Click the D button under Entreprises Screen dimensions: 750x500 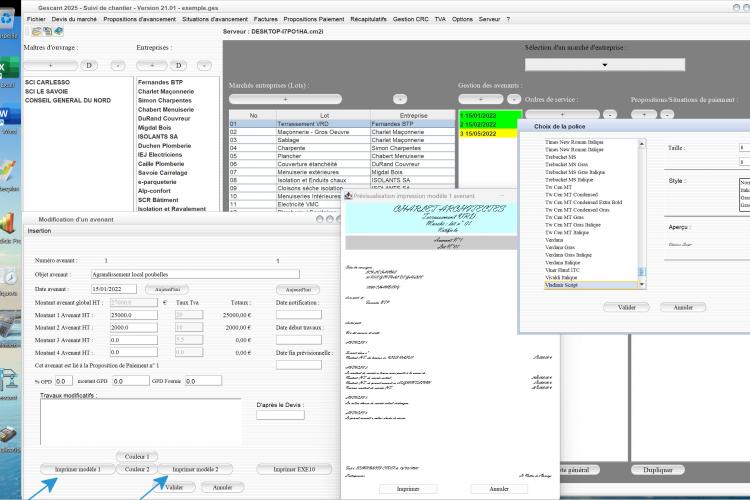[178, 66]
